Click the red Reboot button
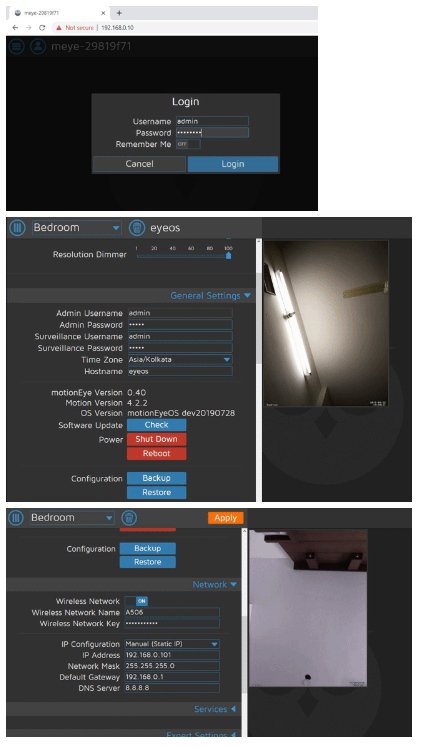 coord(156,454)
